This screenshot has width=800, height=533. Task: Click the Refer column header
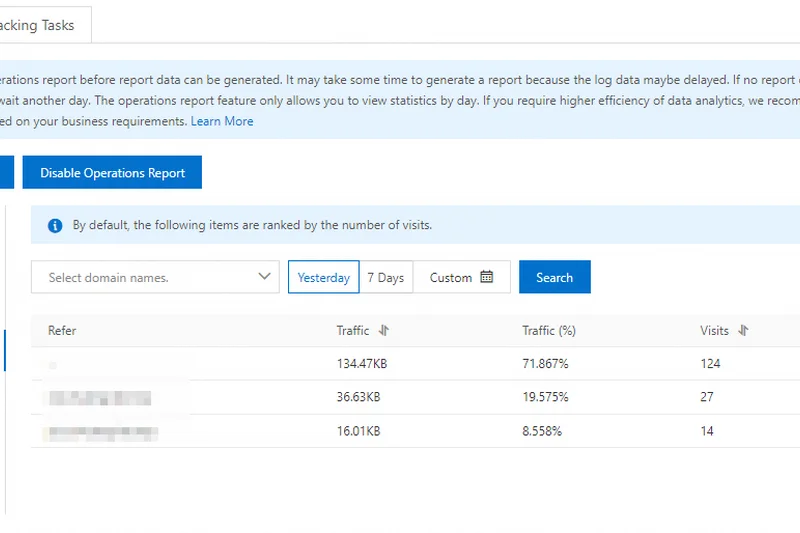62,331
